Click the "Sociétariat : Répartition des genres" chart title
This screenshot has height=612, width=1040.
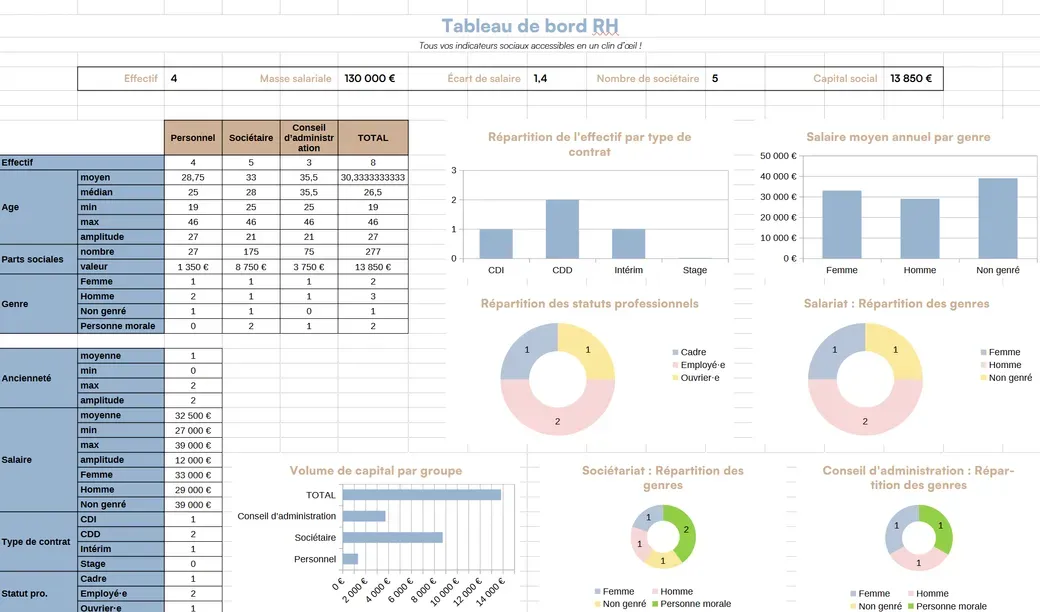point(663,477)
